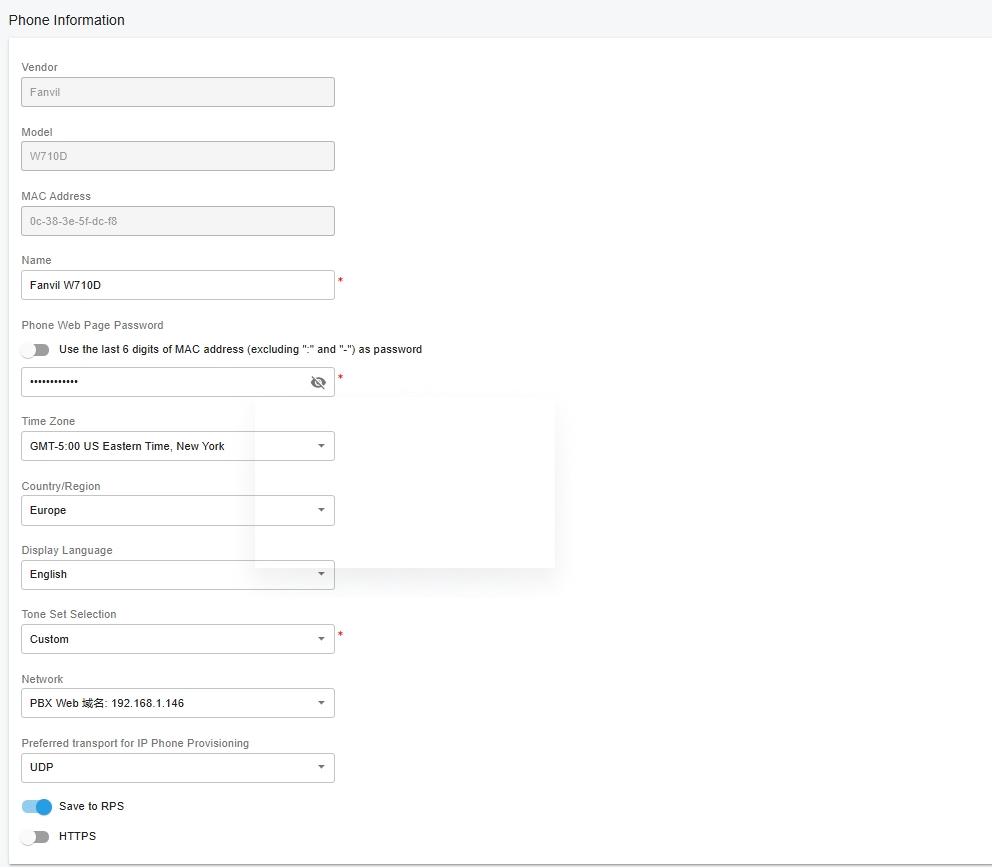Click the Model field showing W710D
Image resolution: width=992 pixels, height=867 pixels.
tap(177, 156)
